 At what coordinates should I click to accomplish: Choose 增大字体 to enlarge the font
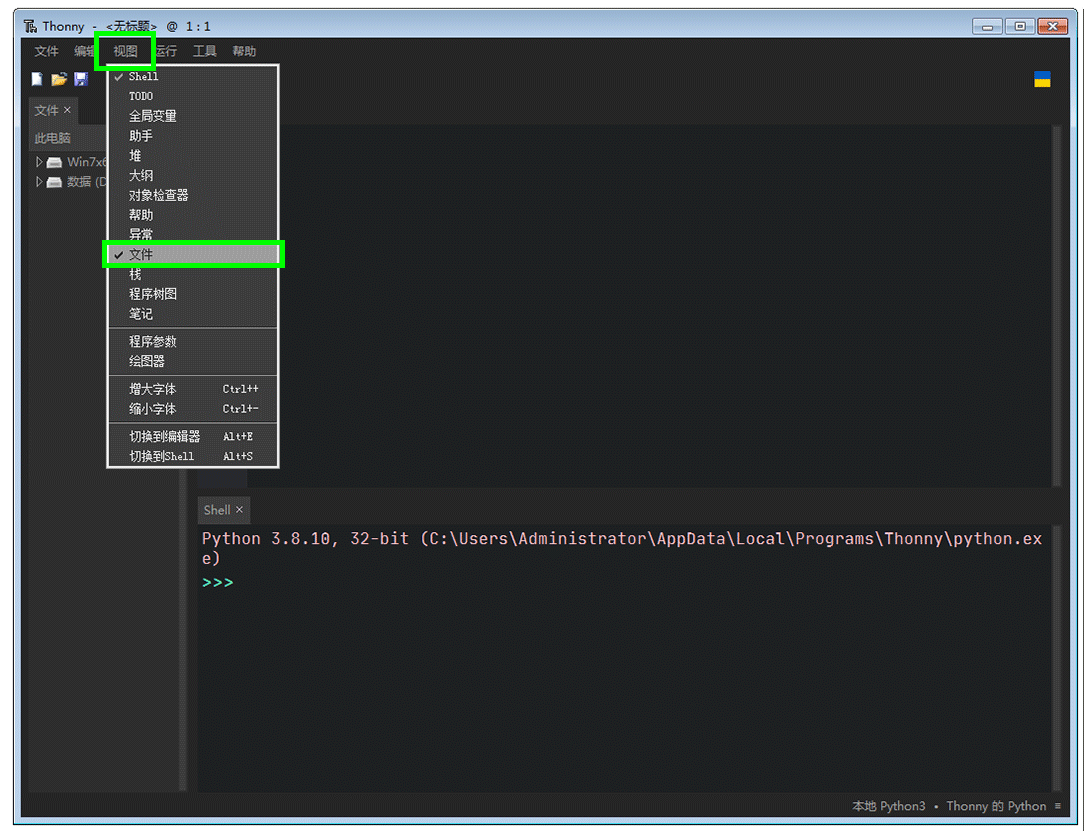click(193, 389)
